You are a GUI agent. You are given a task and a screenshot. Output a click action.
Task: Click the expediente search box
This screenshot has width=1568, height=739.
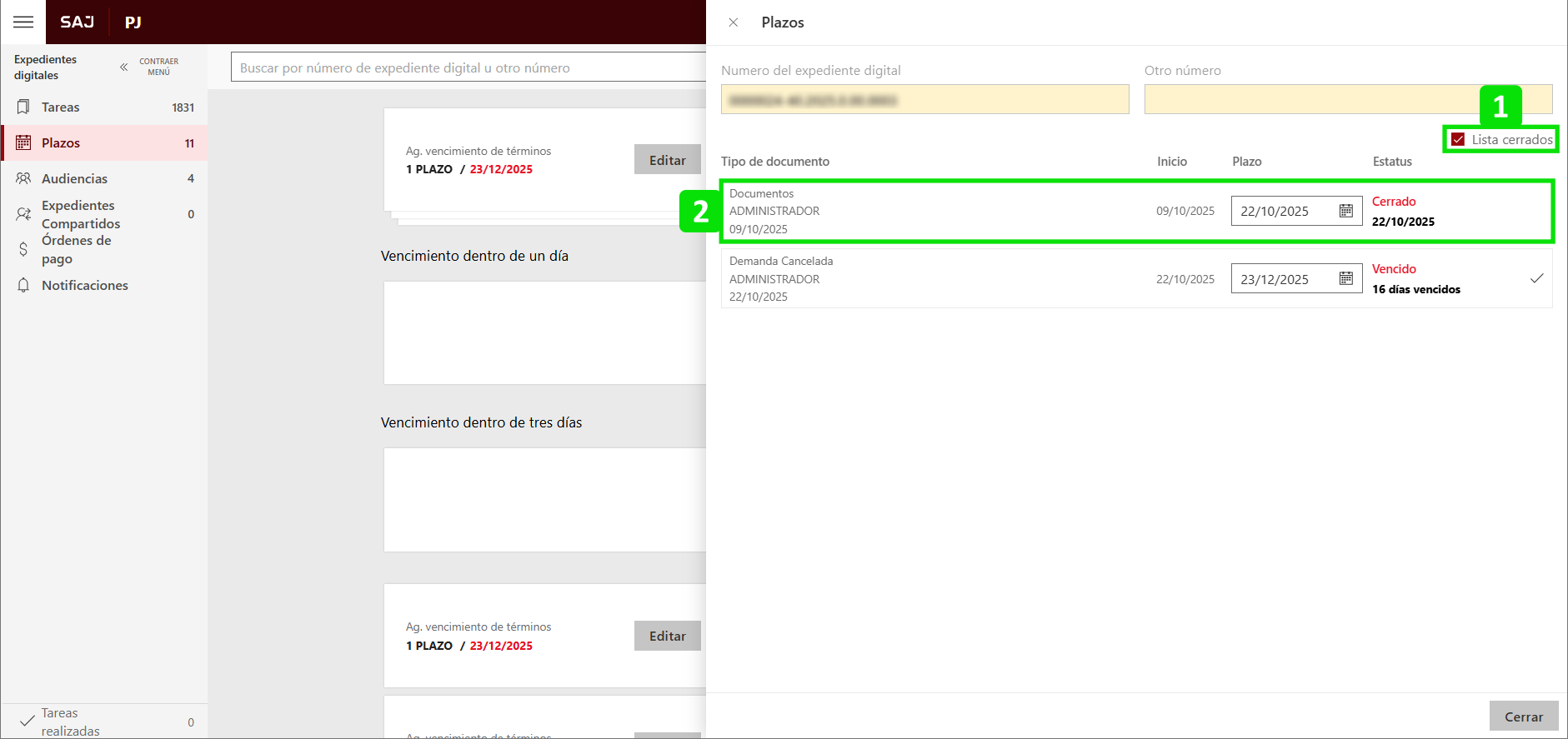coord(467,67)
